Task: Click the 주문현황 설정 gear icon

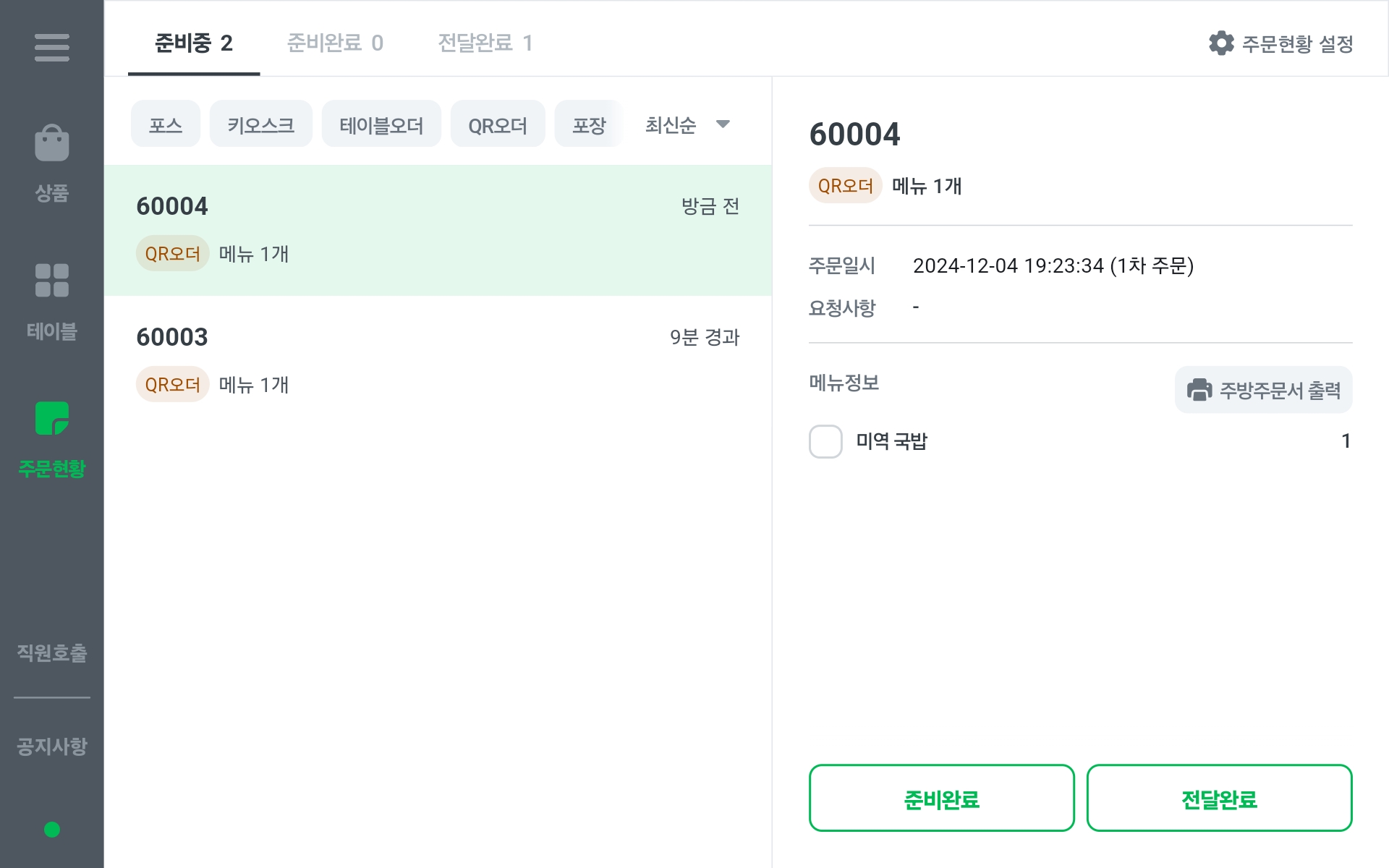Action: tap(1221, 43)
